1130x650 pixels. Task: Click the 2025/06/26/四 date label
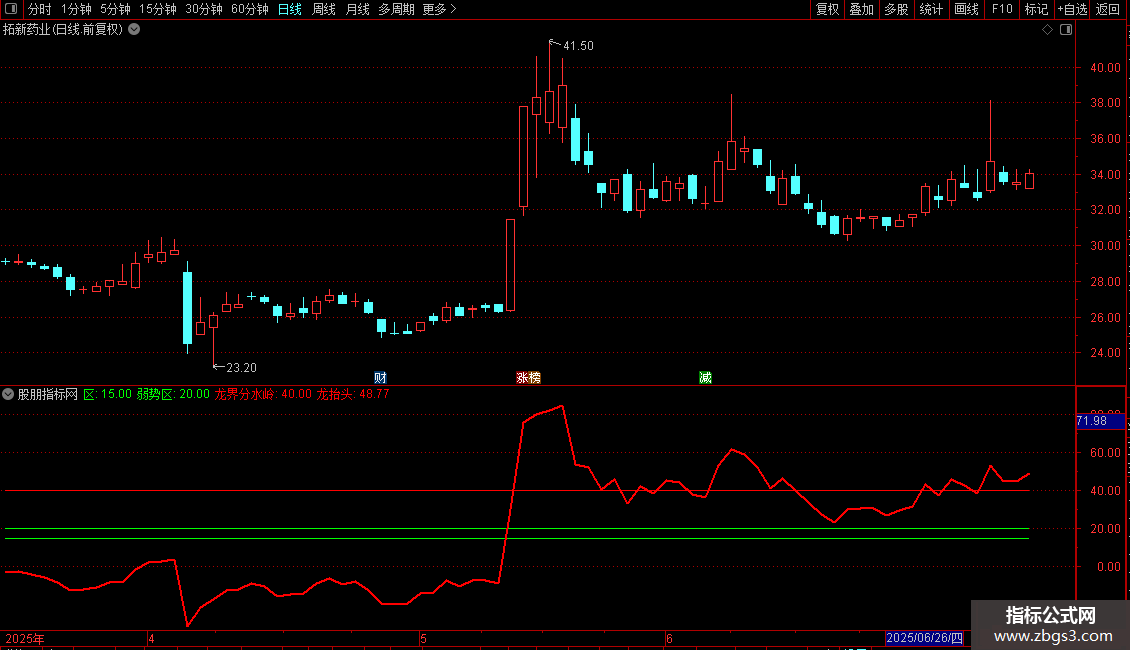(x=924, y=638)
